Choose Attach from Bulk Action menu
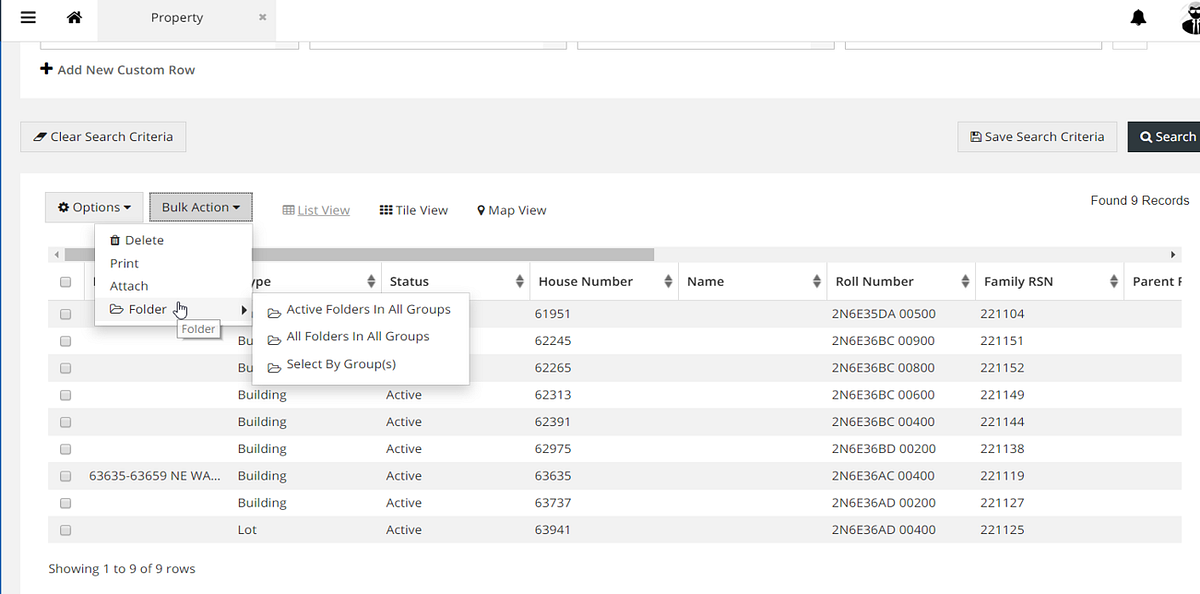 click(129, 286)
